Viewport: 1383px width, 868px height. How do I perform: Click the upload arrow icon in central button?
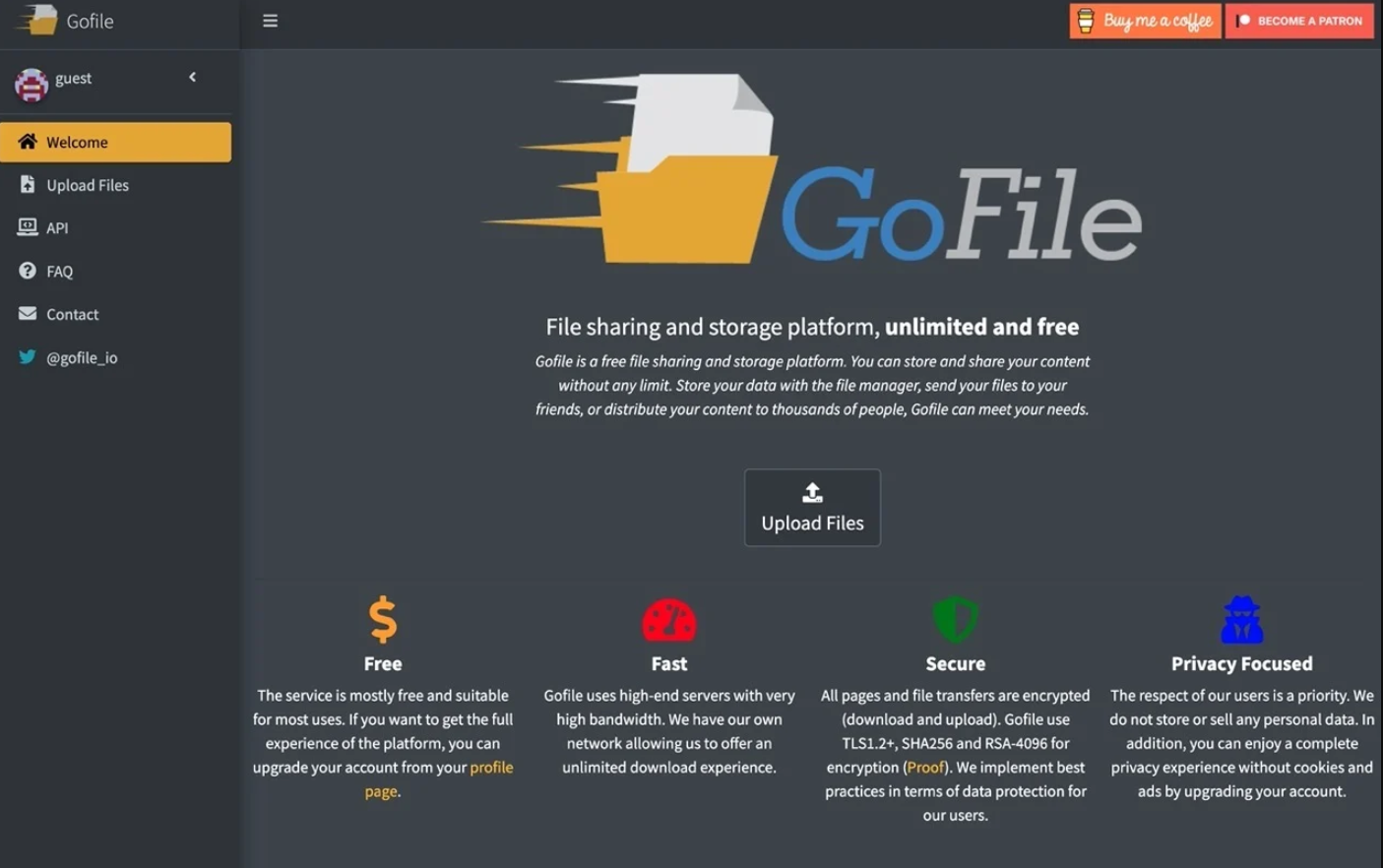coord(812,492)
